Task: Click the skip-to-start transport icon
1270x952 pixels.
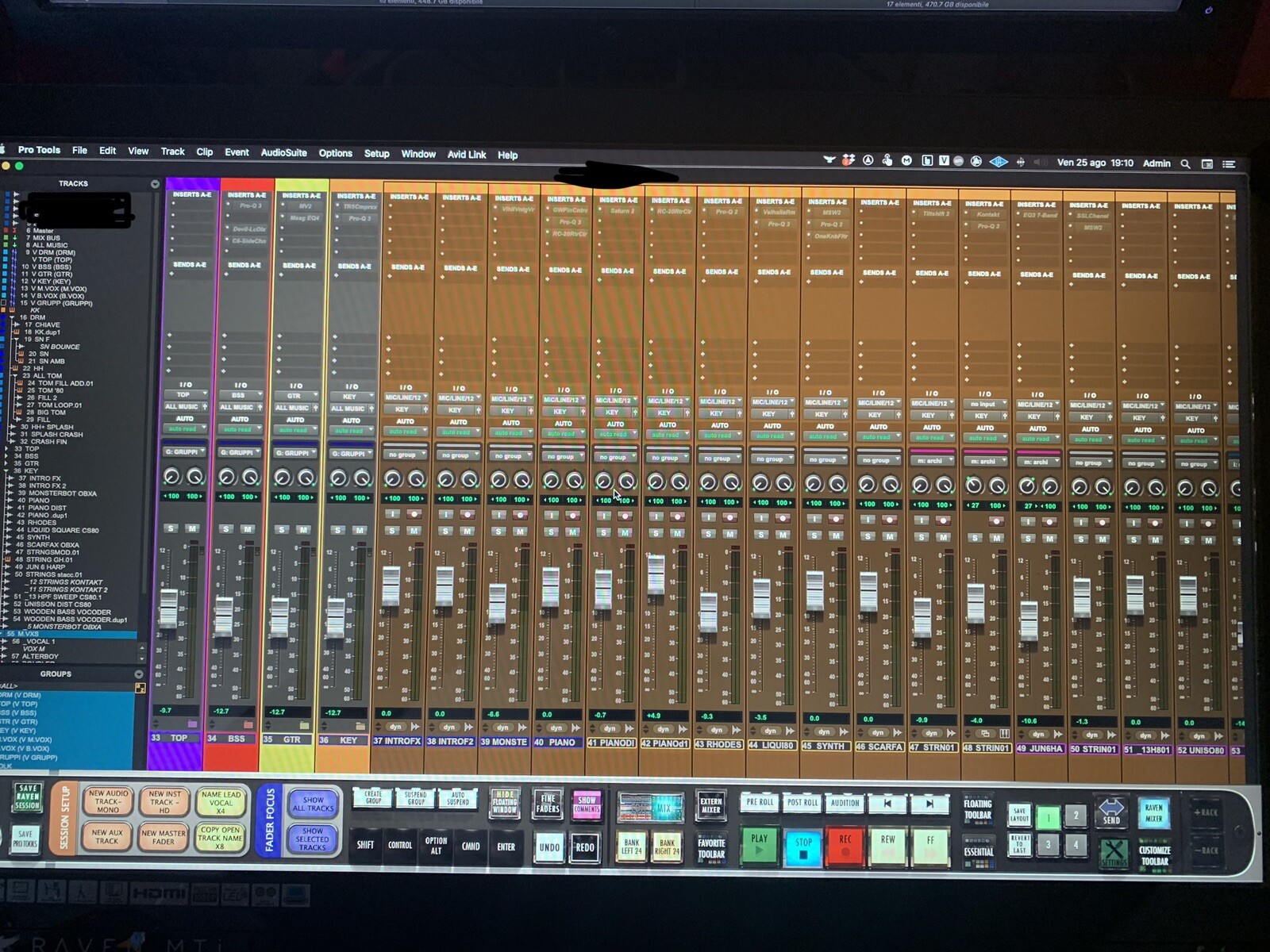Action: (887, 804)
